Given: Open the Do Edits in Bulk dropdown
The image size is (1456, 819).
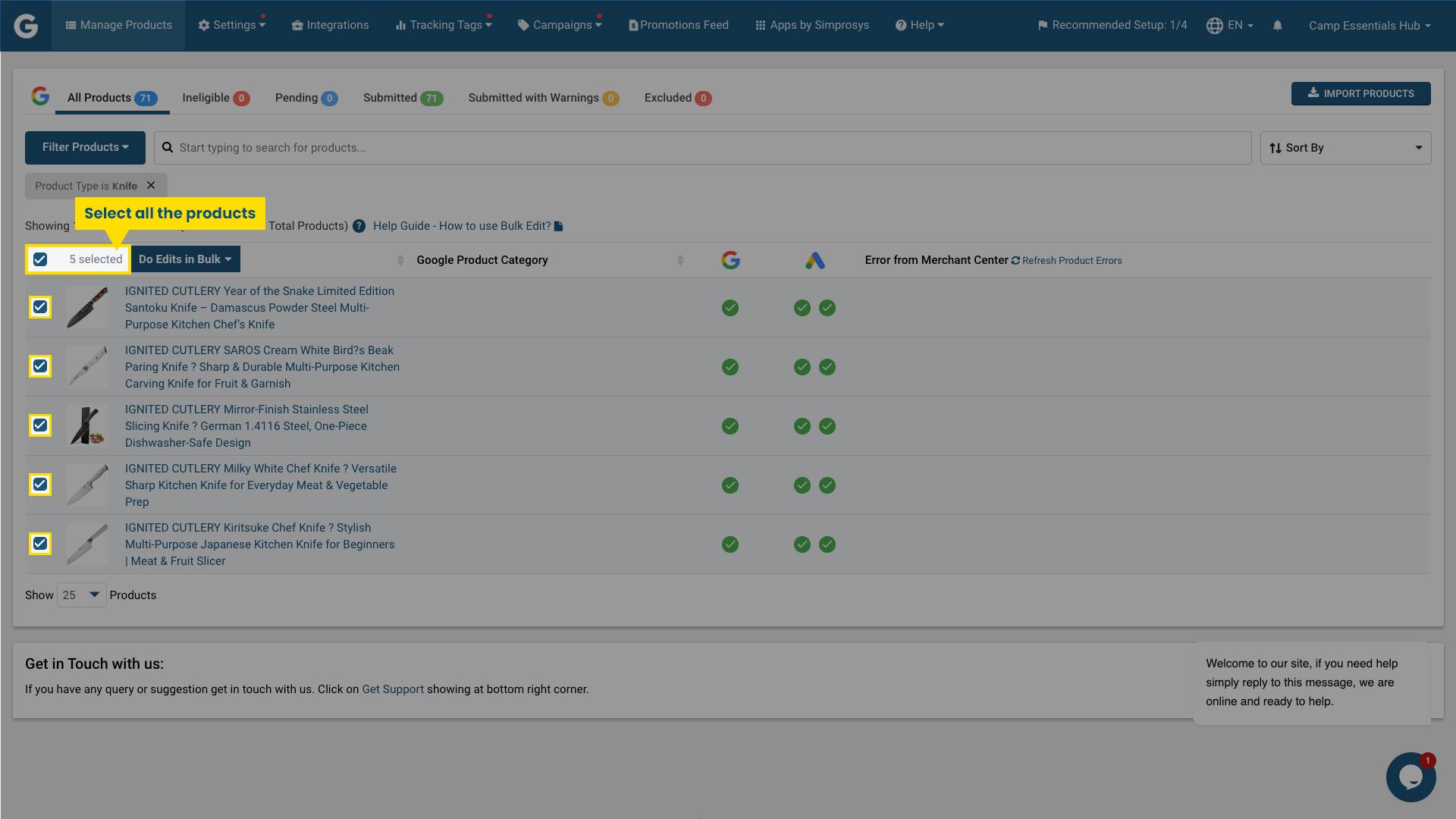Looking at the screenshot, I should click(185, 259).
